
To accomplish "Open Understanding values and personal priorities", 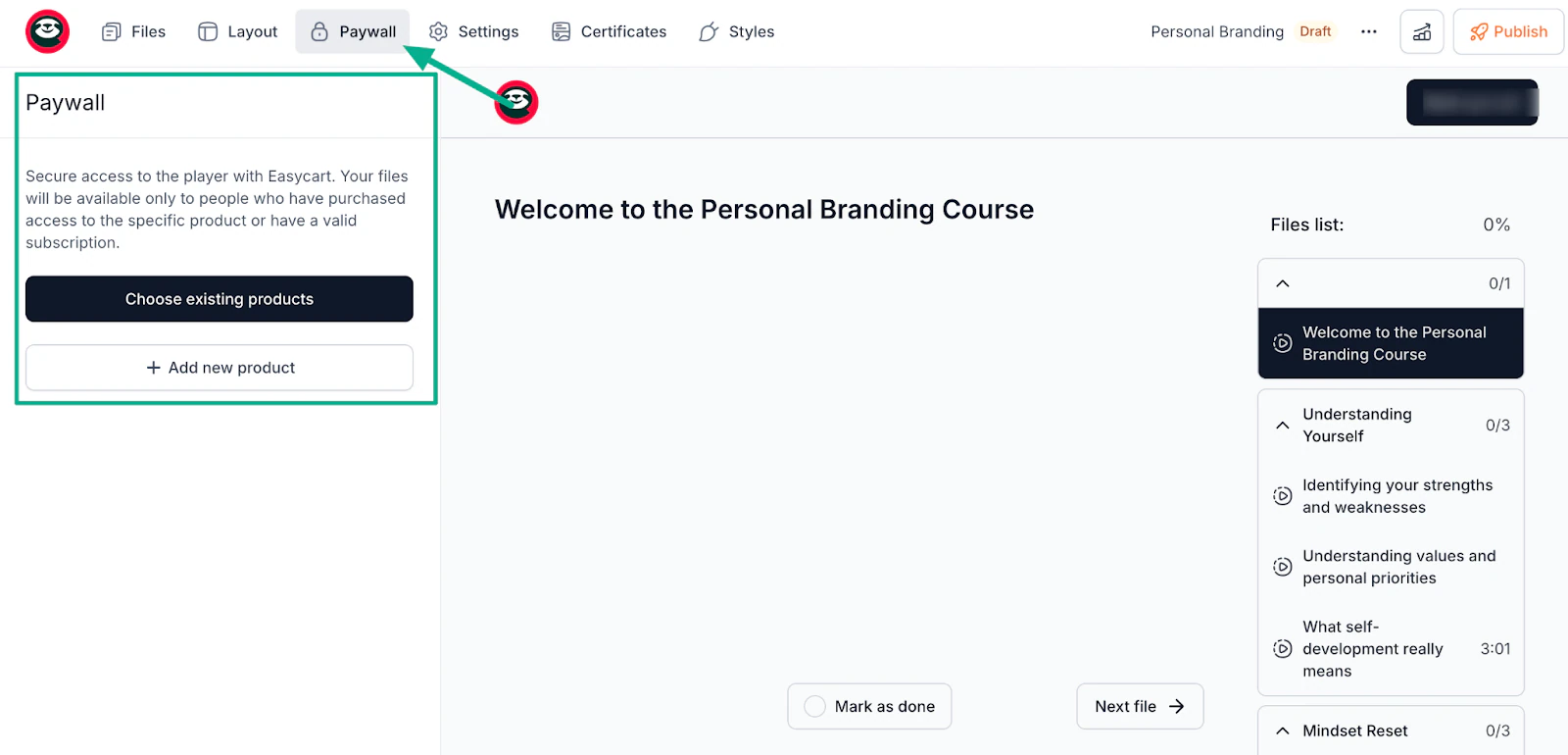I will (x=1391, y=567).
